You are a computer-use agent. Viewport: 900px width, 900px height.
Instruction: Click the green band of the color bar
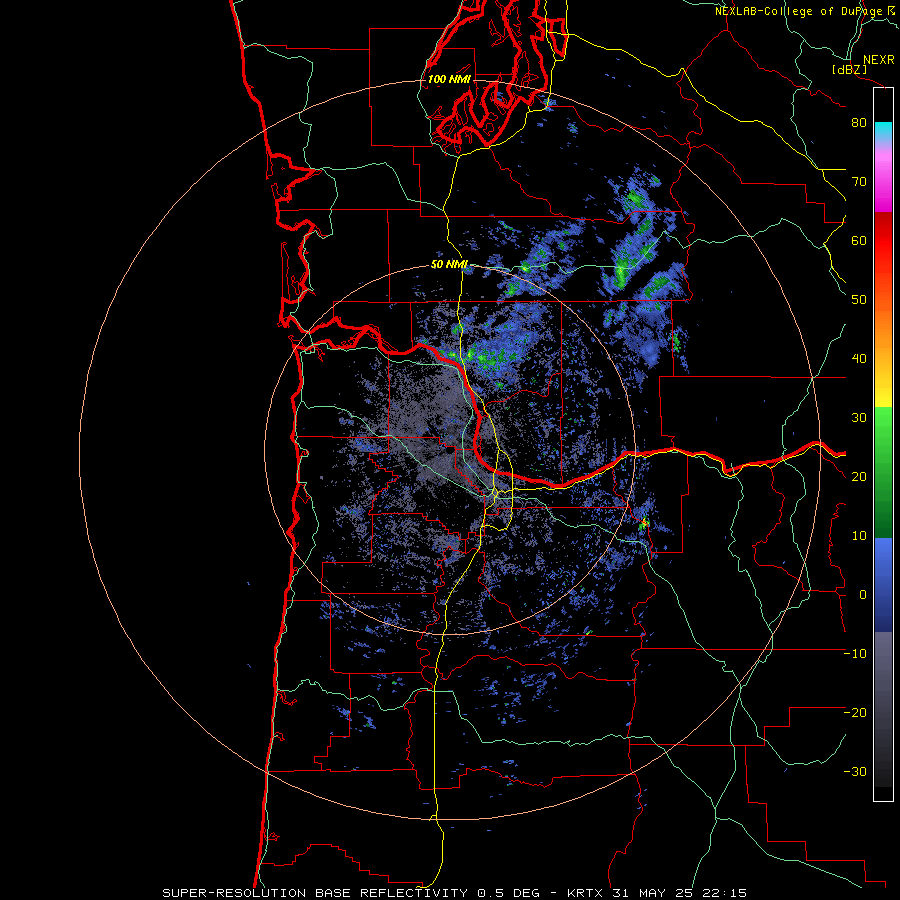tap(883, 472)
